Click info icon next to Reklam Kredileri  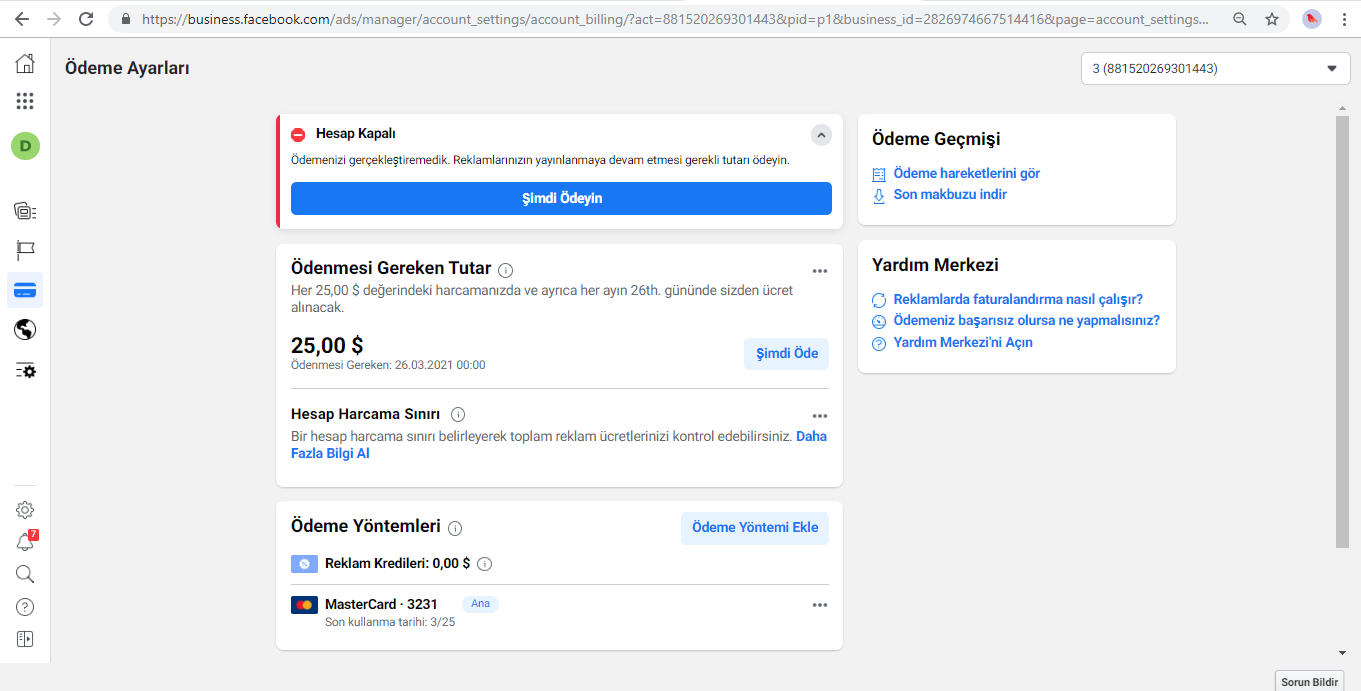tap(485, 564)
